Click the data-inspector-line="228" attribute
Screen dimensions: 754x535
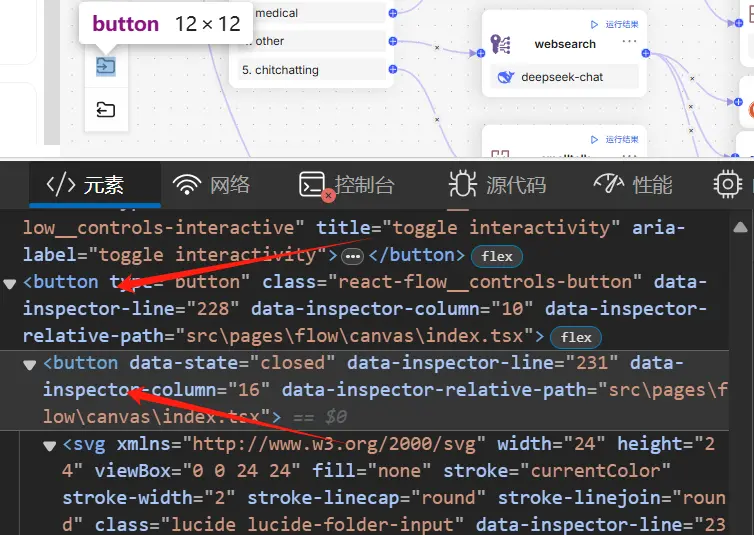[131, 309]
